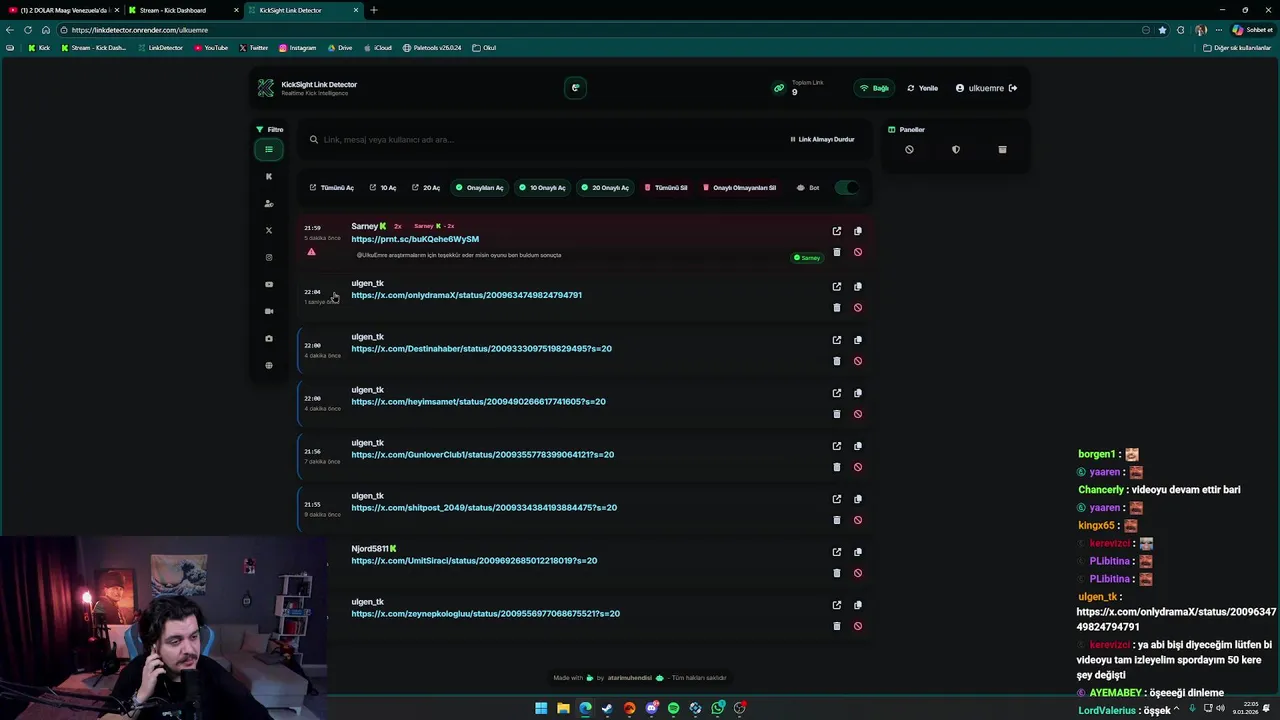Screen dimensions: 1280x720
Task: Filter links by X (Twitter) icon
Action: tap(268, 230)
